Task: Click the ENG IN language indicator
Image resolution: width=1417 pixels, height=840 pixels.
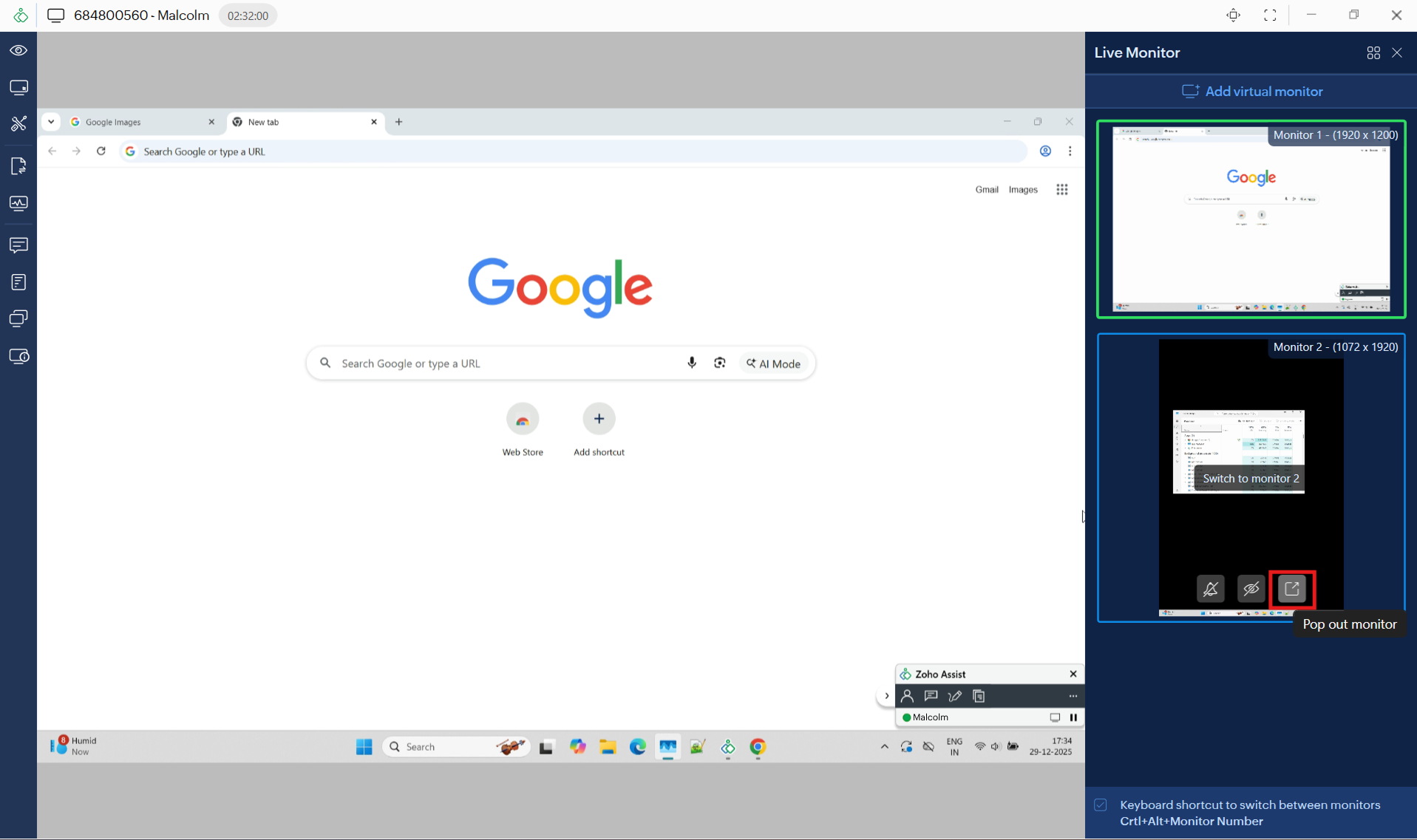Action: coord(954,747)
